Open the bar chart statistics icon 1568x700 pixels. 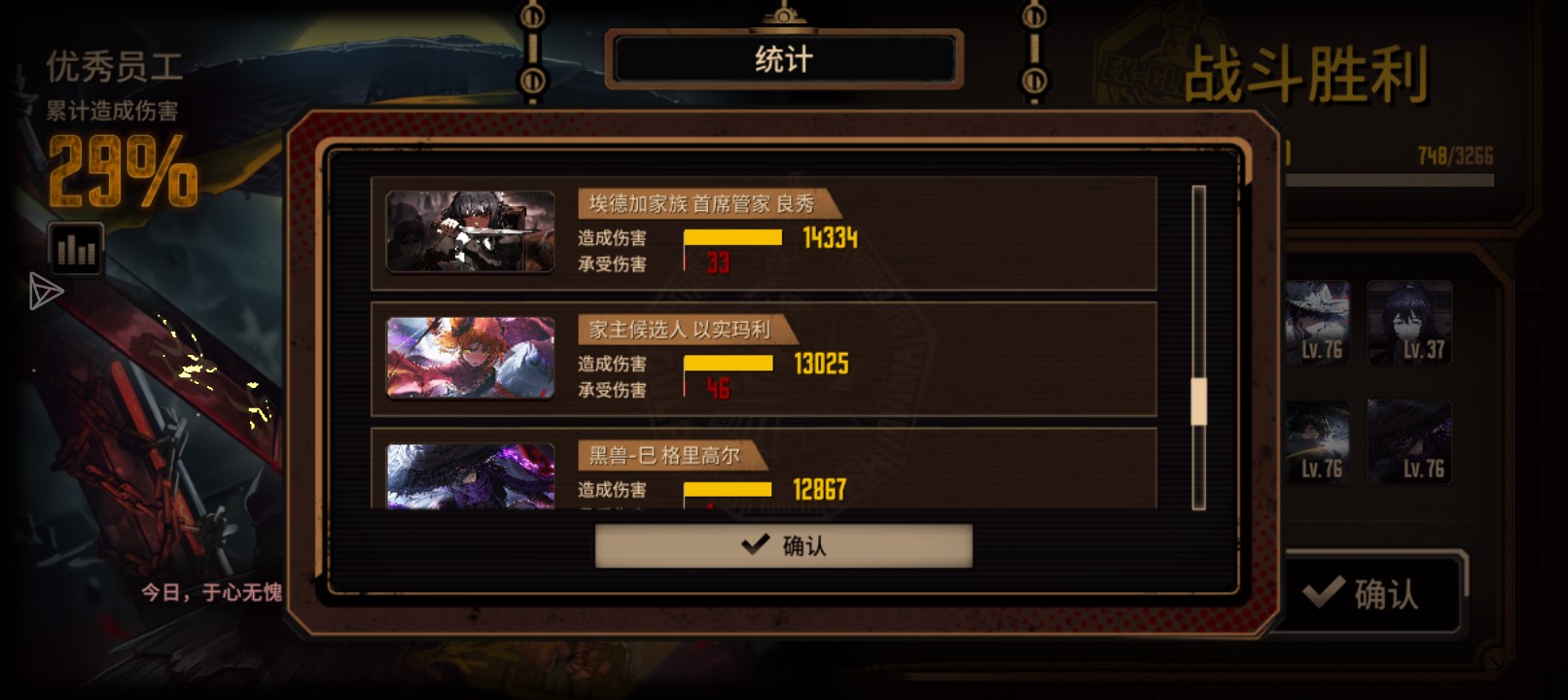[76, 249]
